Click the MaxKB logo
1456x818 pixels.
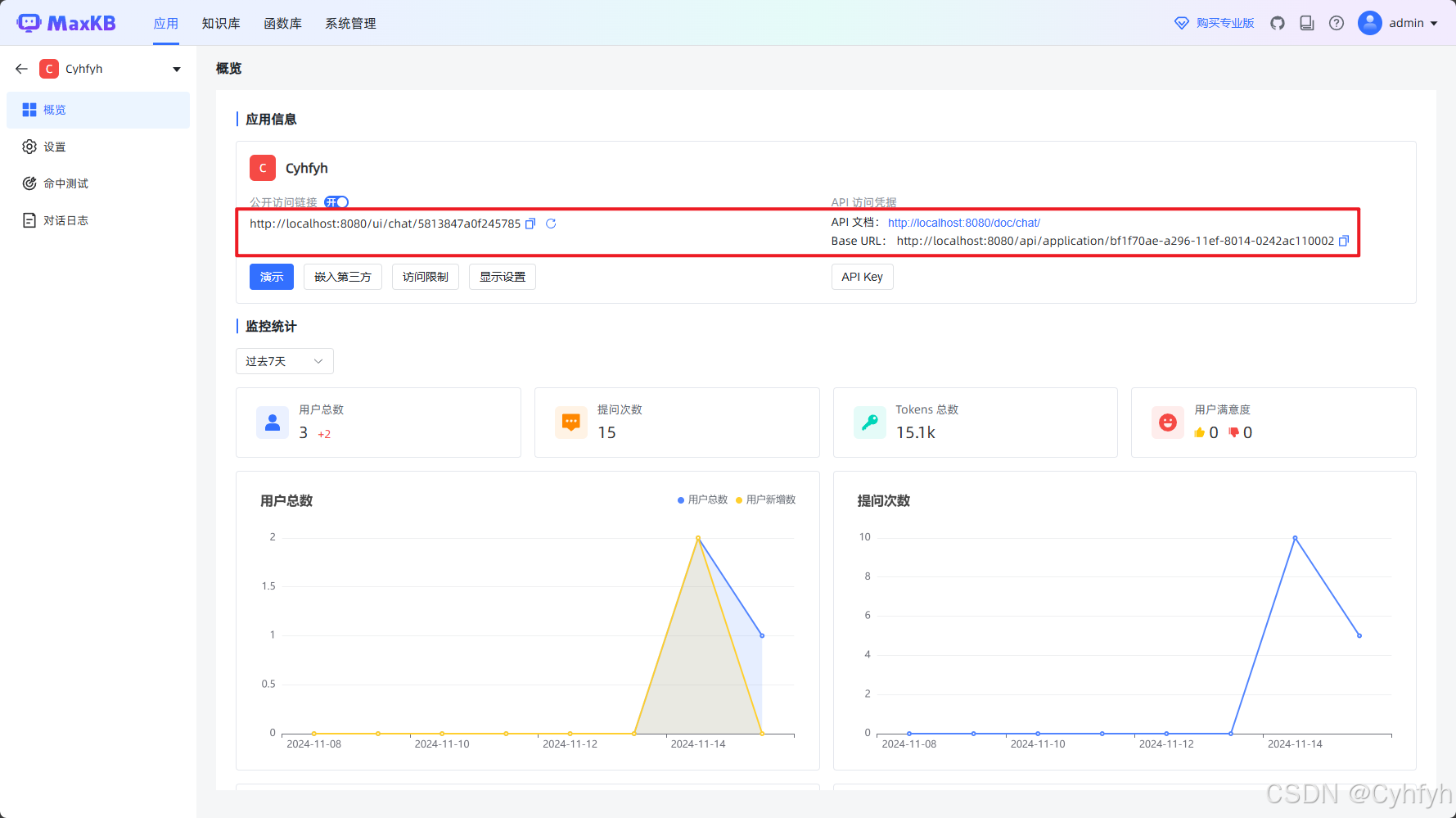click(66, 23)
